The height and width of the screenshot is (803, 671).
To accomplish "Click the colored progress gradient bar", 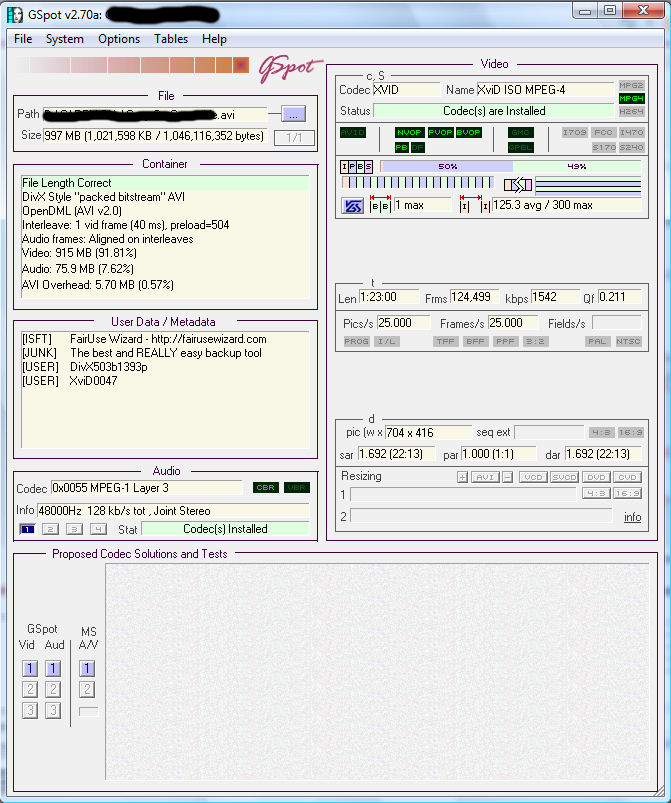I will 133,65.
